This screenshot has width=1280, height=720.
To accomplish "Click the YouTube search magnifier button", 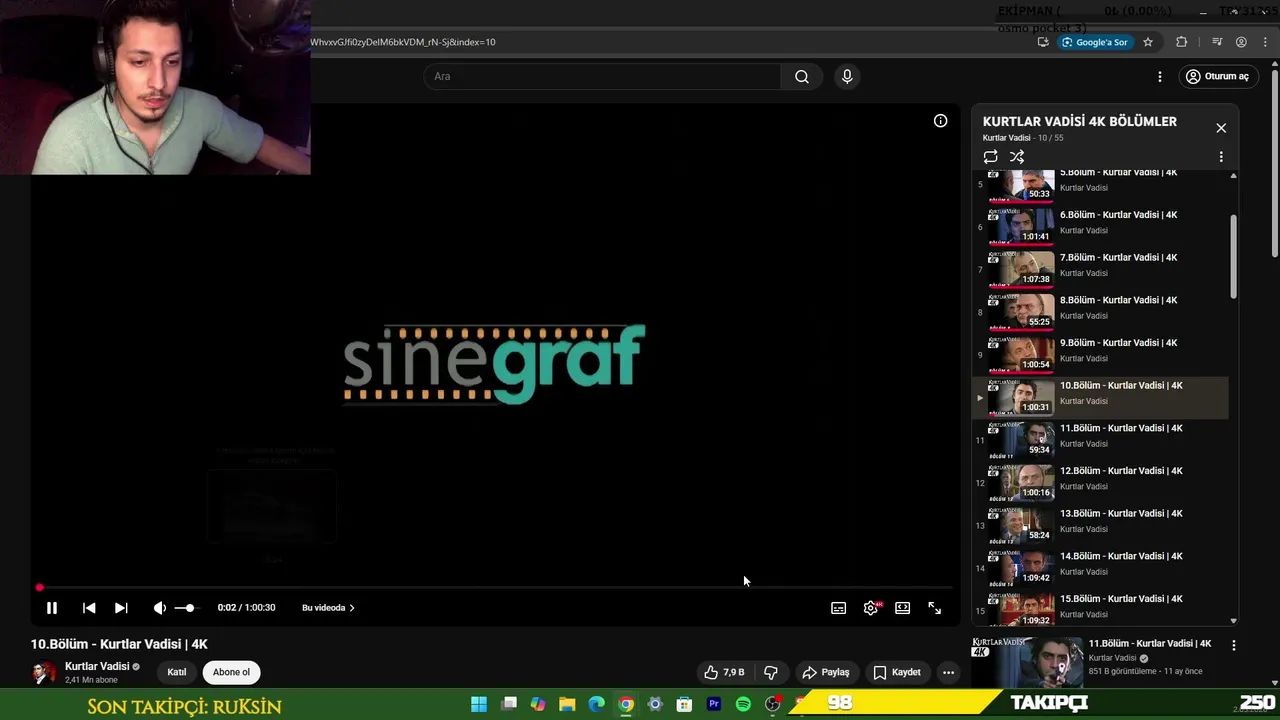I will point(802,77).
